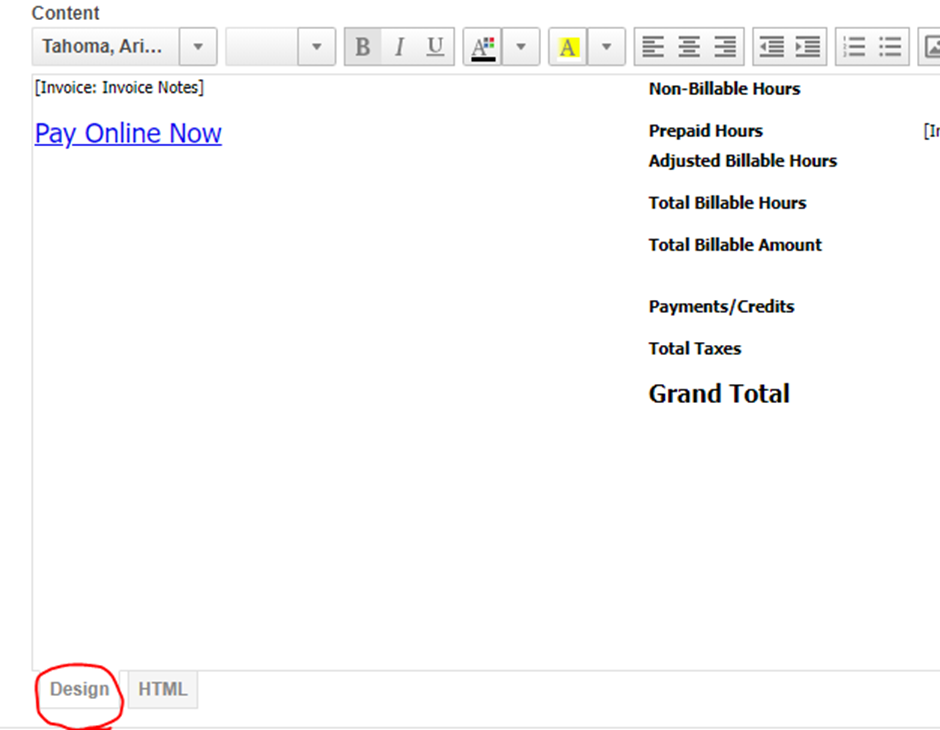The height and width of the screenshot is (730, 940).
Task: Apply underline formatting
Action: point(434,46)
